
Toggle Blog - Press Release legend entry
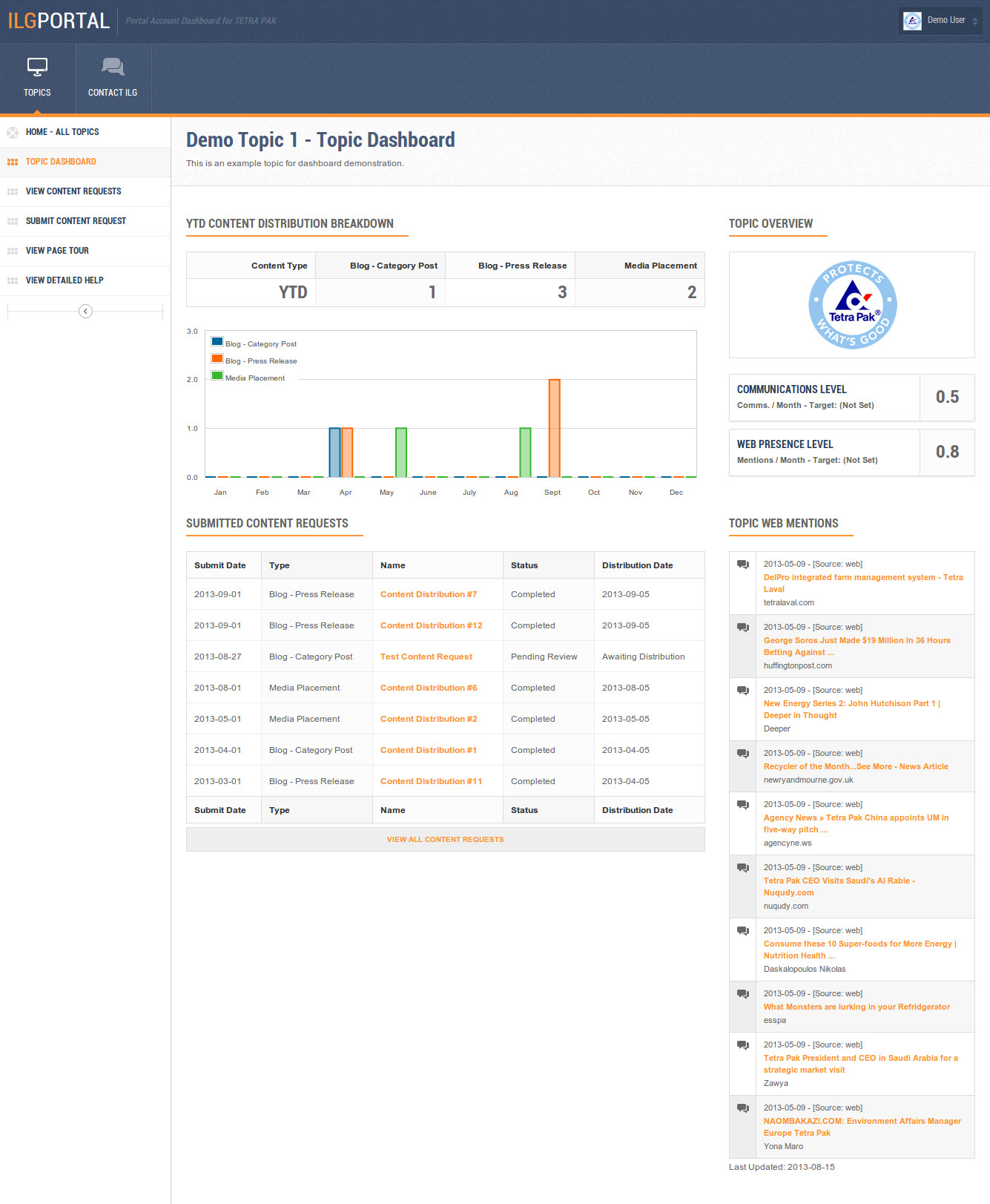pos(254,361)
